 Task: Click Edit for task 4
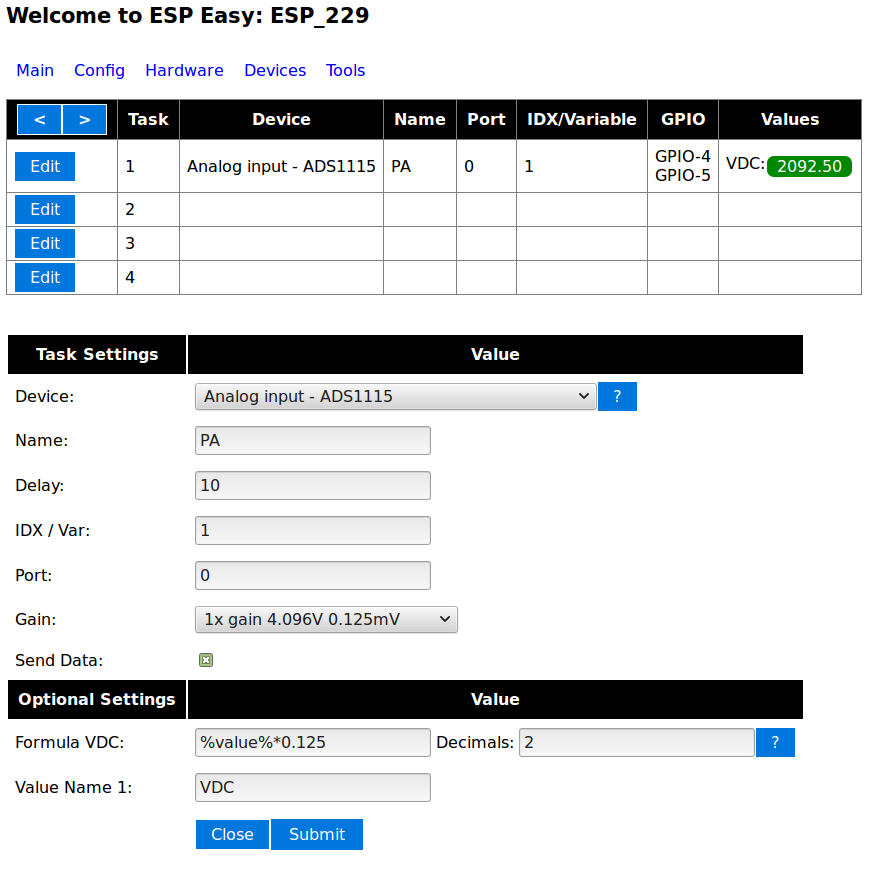point(45,278)
